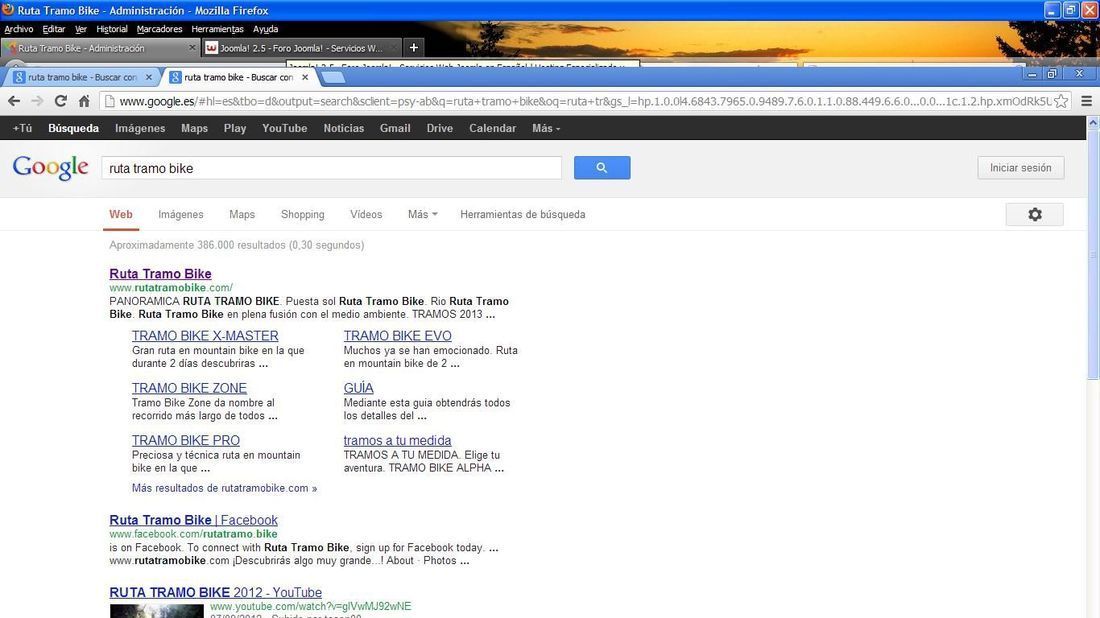This screenshot has width=1100, height=618.
Task: Click the www.rutatramobike.com green URL text
Action: coord(171,288)
